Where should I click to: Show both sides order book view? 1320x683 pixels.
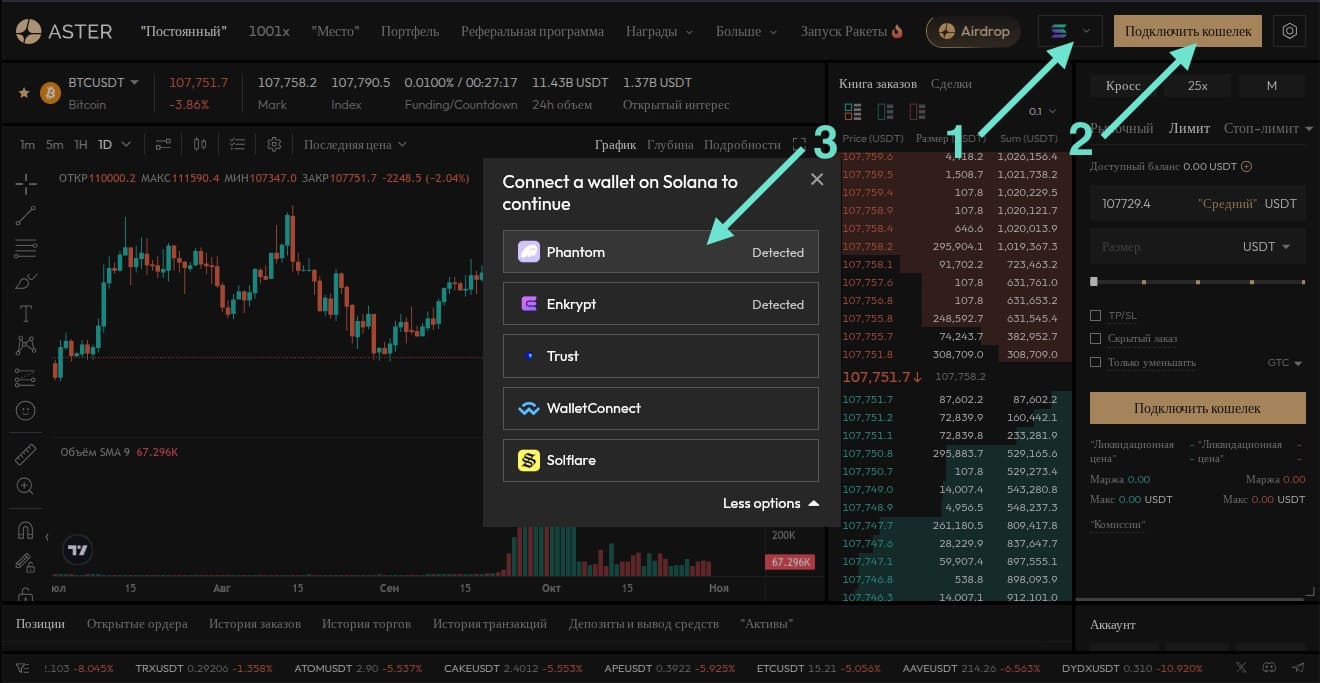click(x=853, y=111)
